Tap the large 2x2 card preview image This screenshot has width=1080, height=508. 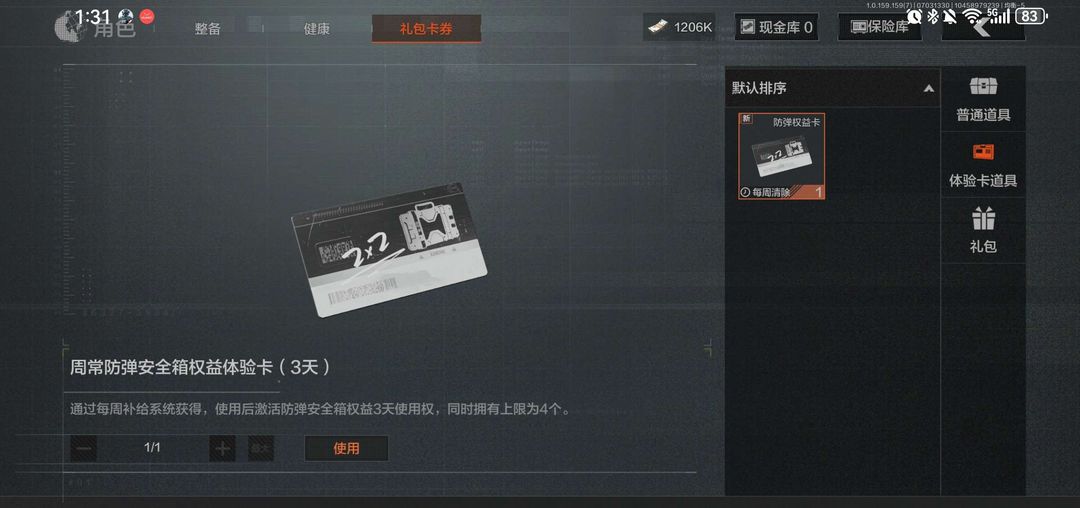tap(389, 250)
